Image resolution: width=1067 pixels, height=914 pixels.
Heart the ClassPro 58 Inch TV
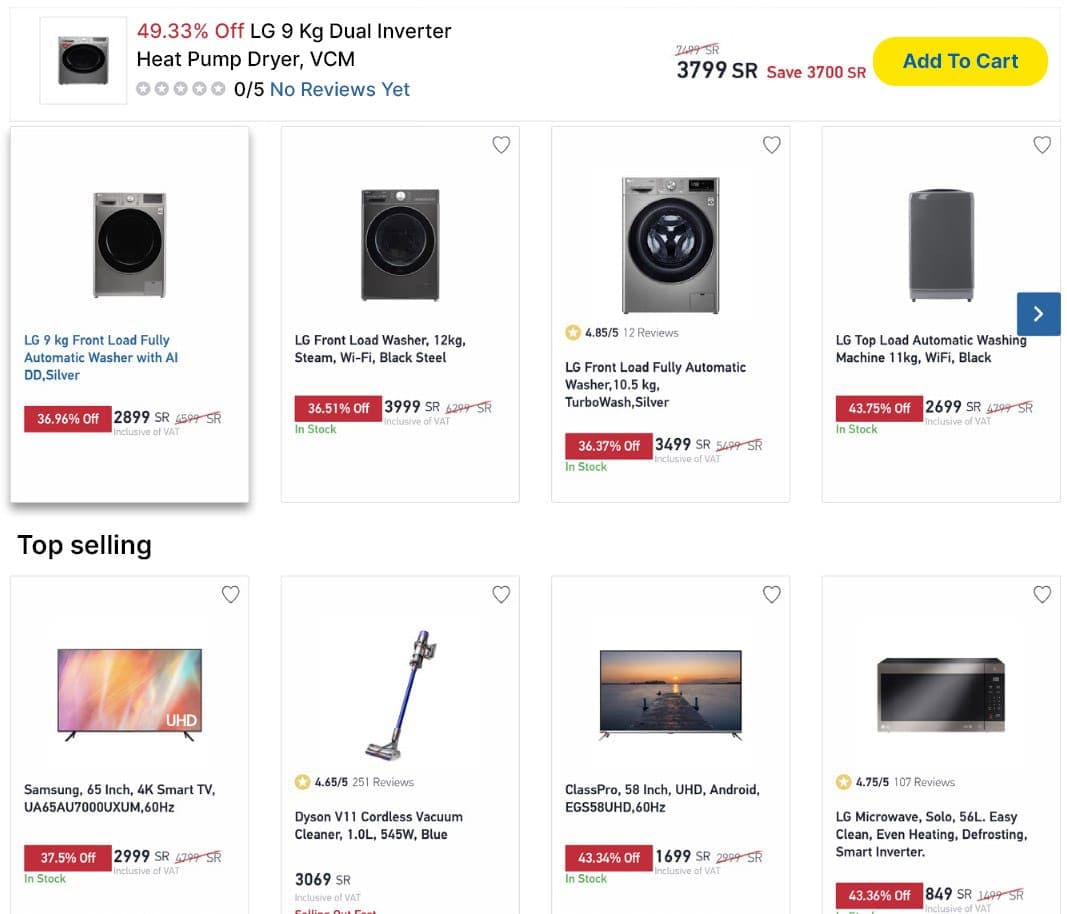(x=771, y=595)
